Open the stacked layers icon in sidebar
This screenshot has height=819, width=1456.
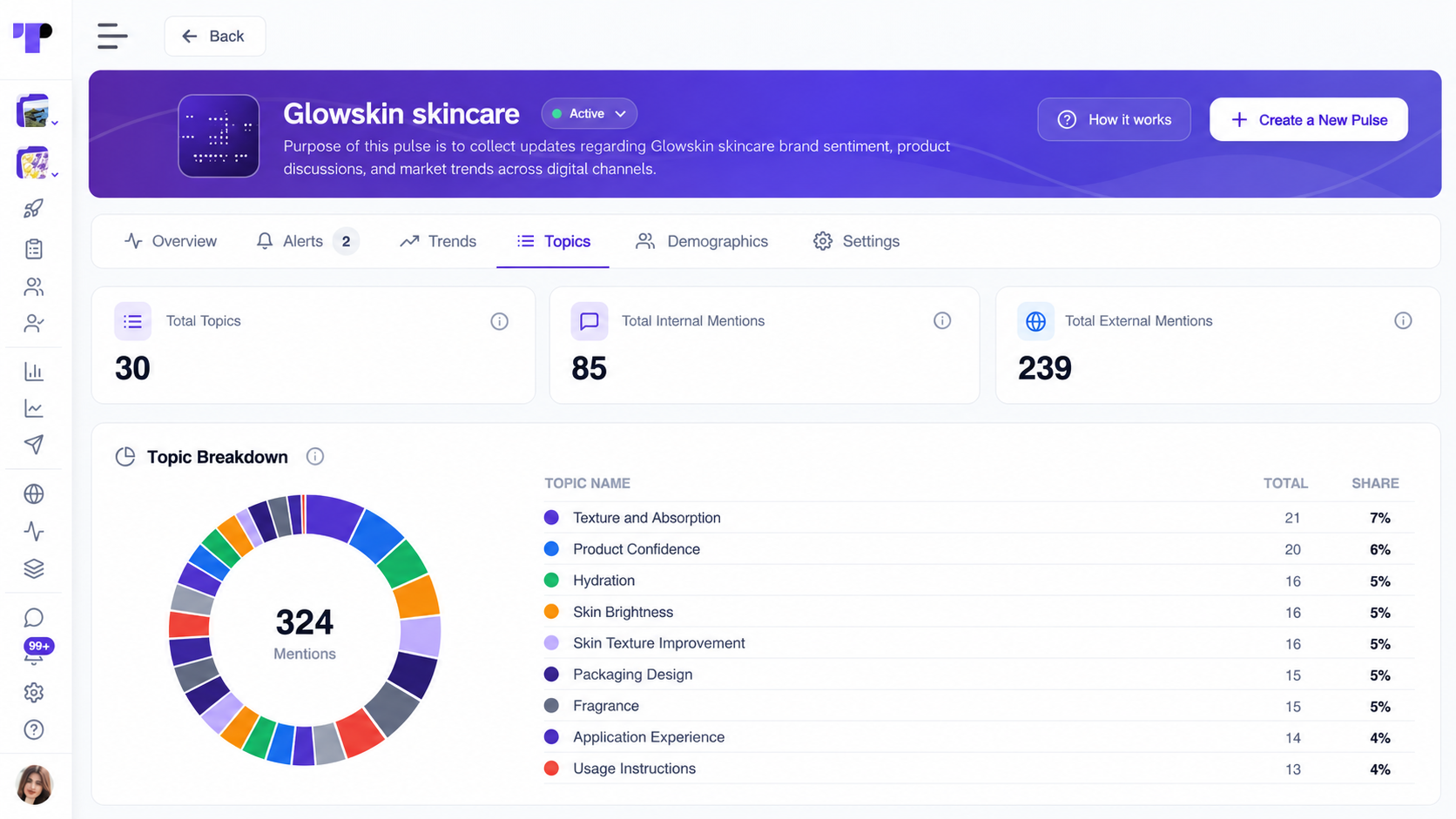[x=34, y=568]
